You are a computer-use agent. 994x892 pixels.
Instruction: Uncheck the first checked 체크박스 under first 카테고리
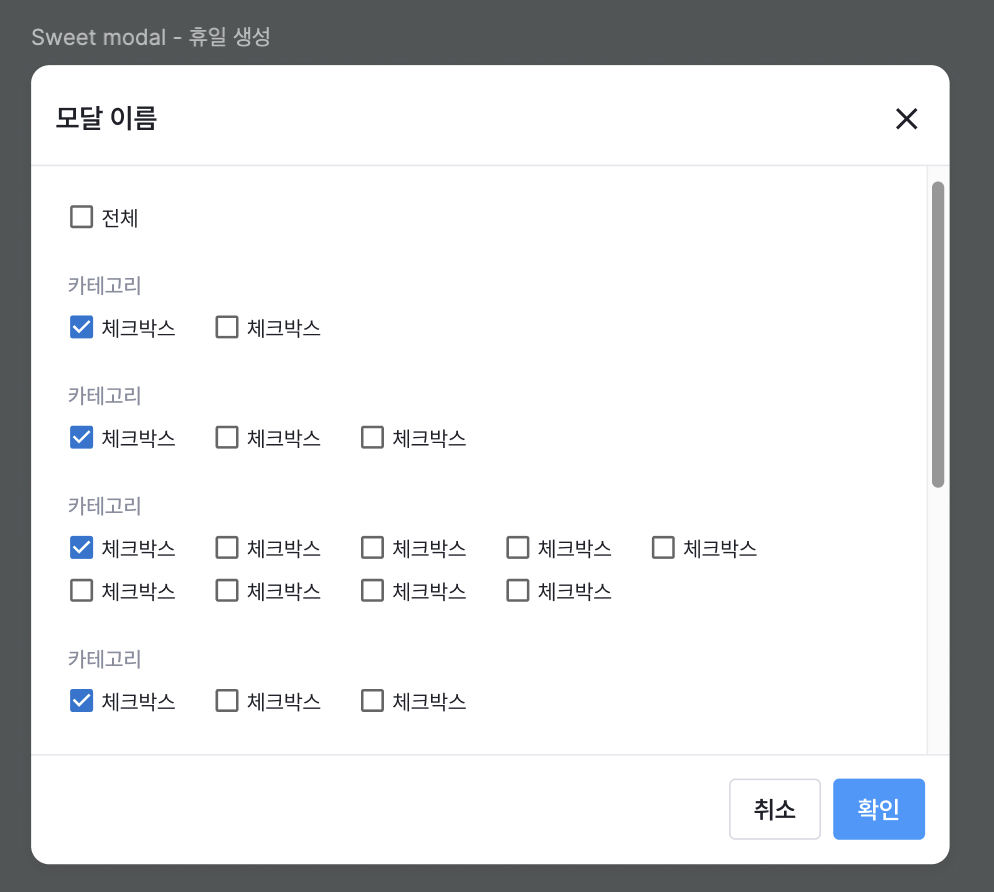click(x=81, y=326)
